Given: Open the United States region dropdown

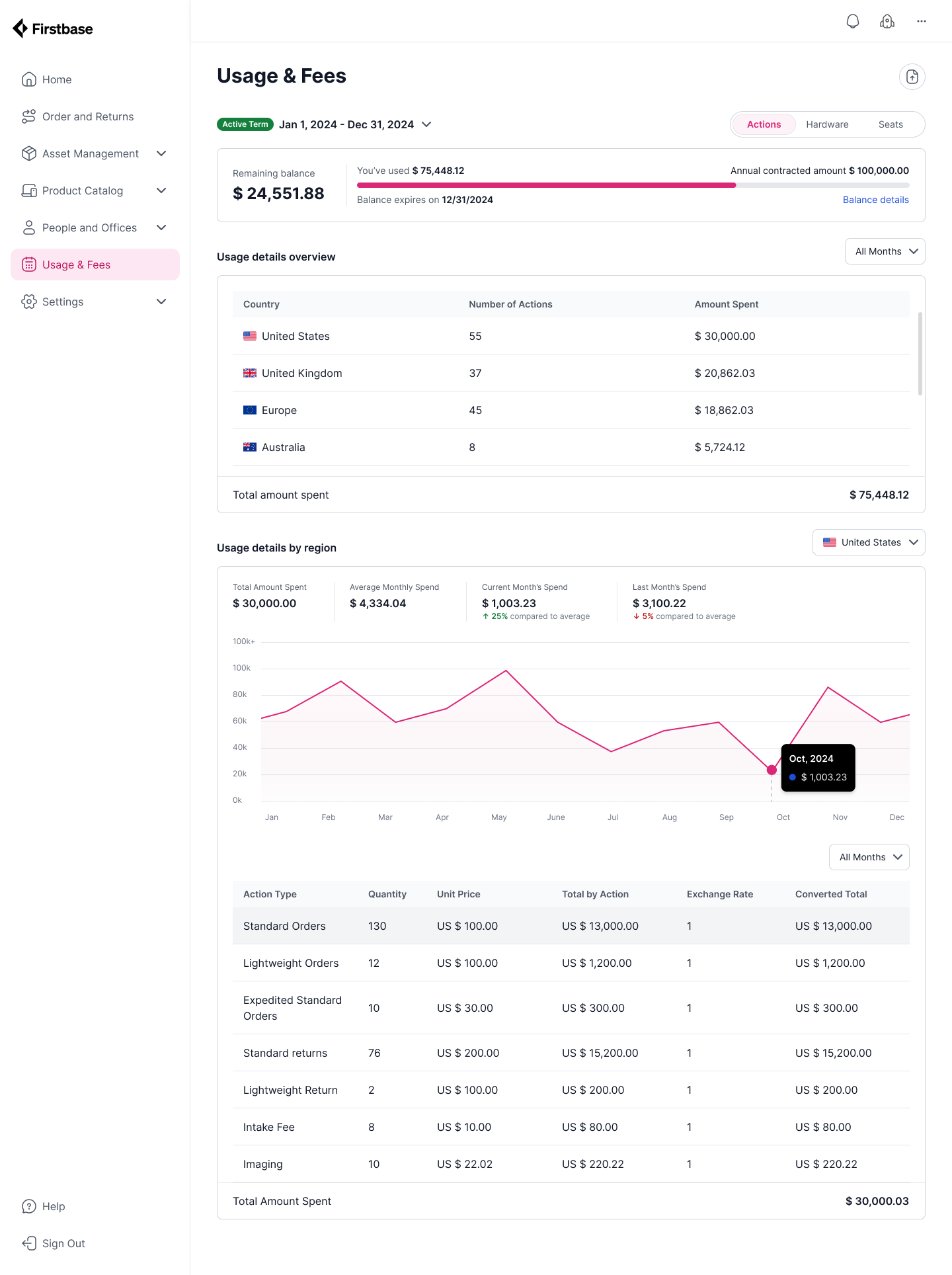Looking at the screenshot, I should pos(869,542).
